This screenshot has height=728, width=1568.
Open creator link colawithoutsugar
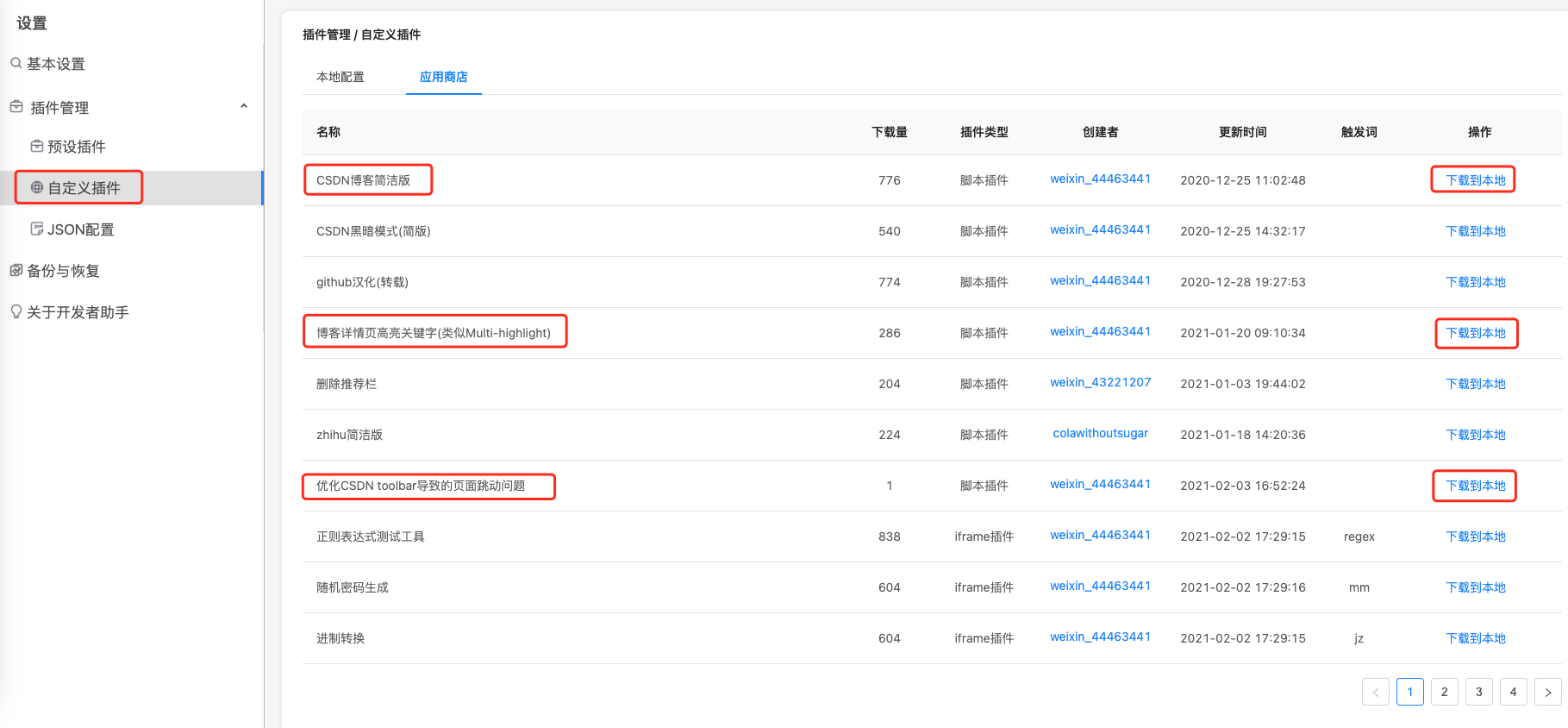coord(1100,433)
